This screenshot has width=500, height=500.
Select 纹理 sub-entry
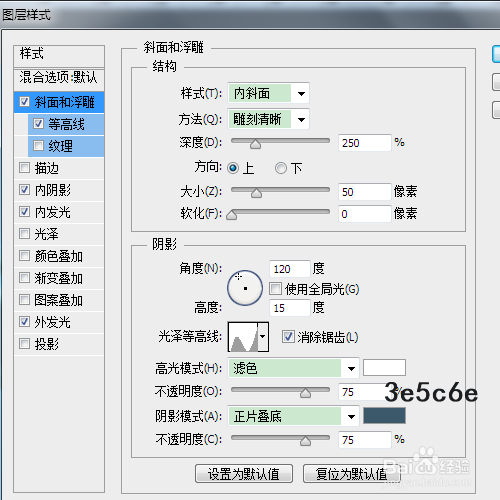(61, 146)
